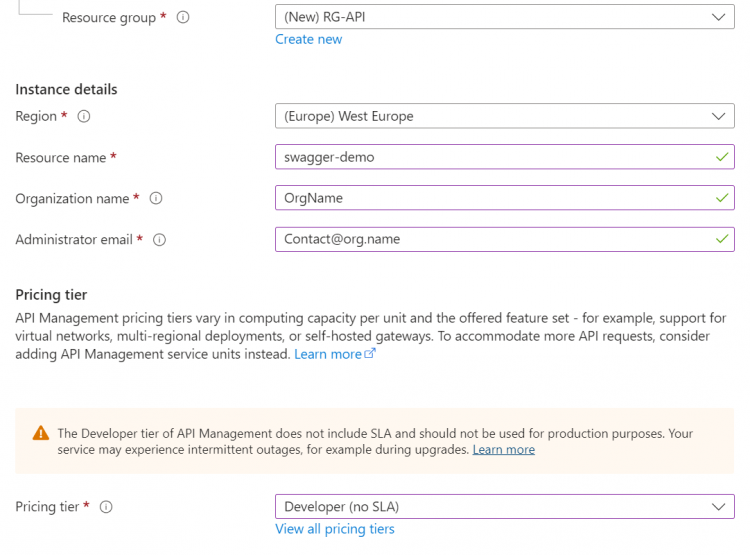Click the Region info icon
Image resolution: width=750 pixels, height=555 pixels.
(x=84, y=116)
